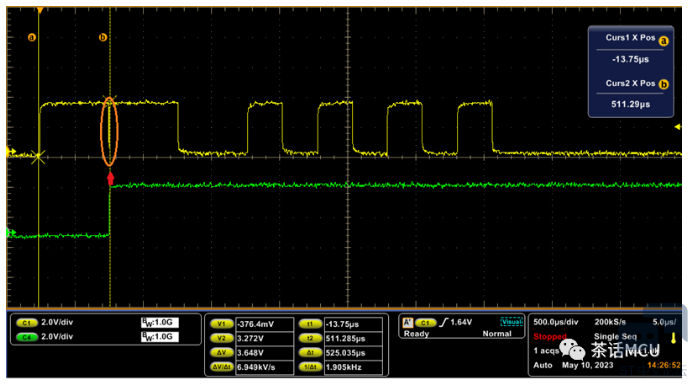Click the 1/Δt frequency badge

point(310,367)
